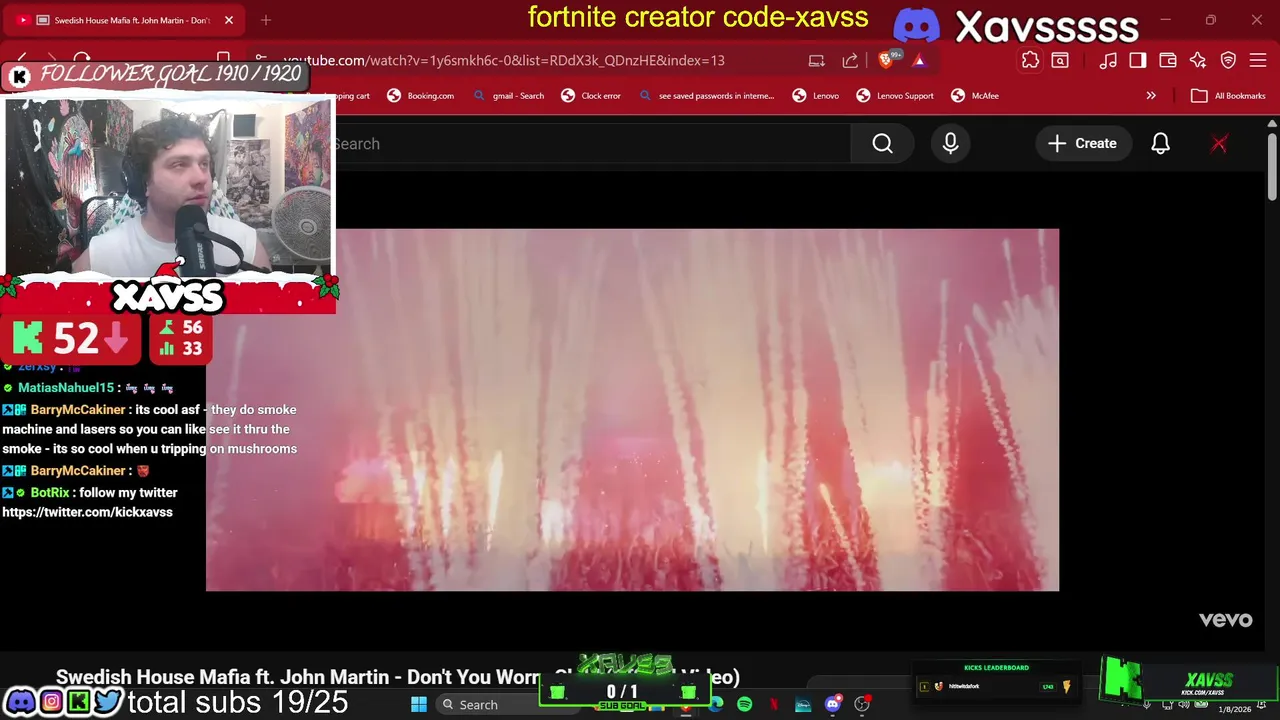Click the page vertical scrollbar

coord(1272,165)
